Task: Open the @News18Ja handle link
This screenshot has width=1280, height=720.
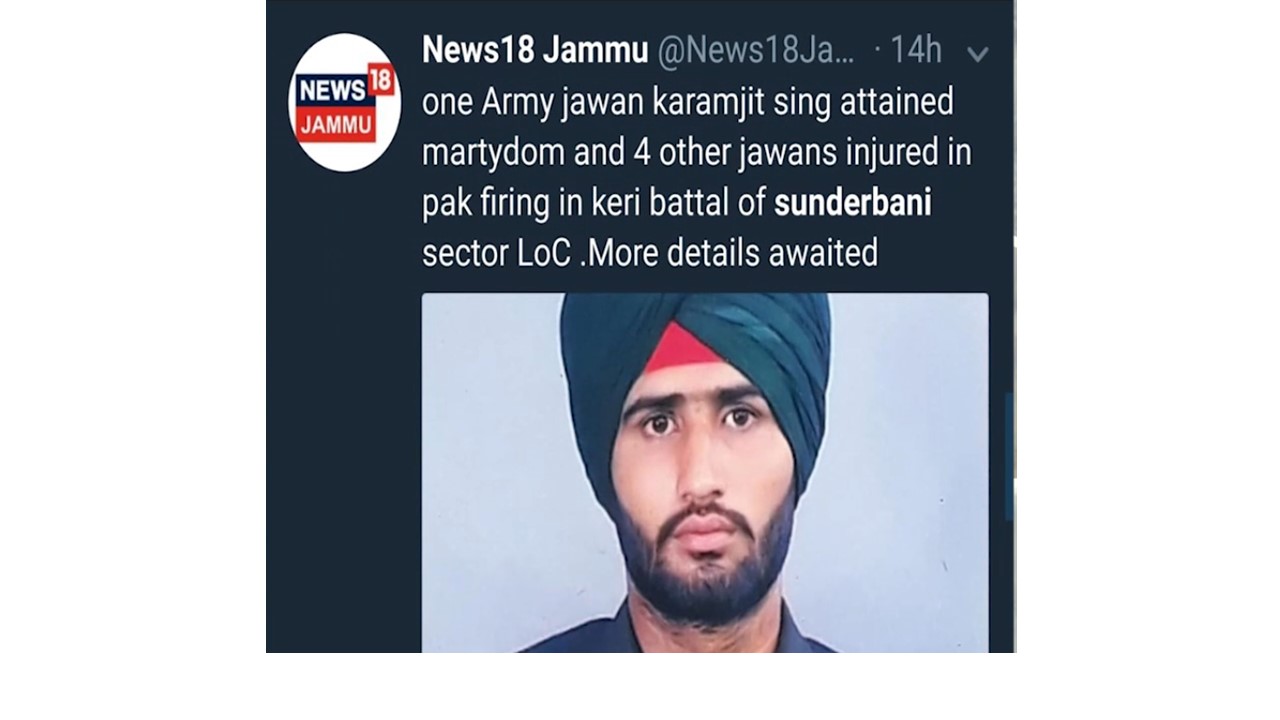Action: [756, 50]
